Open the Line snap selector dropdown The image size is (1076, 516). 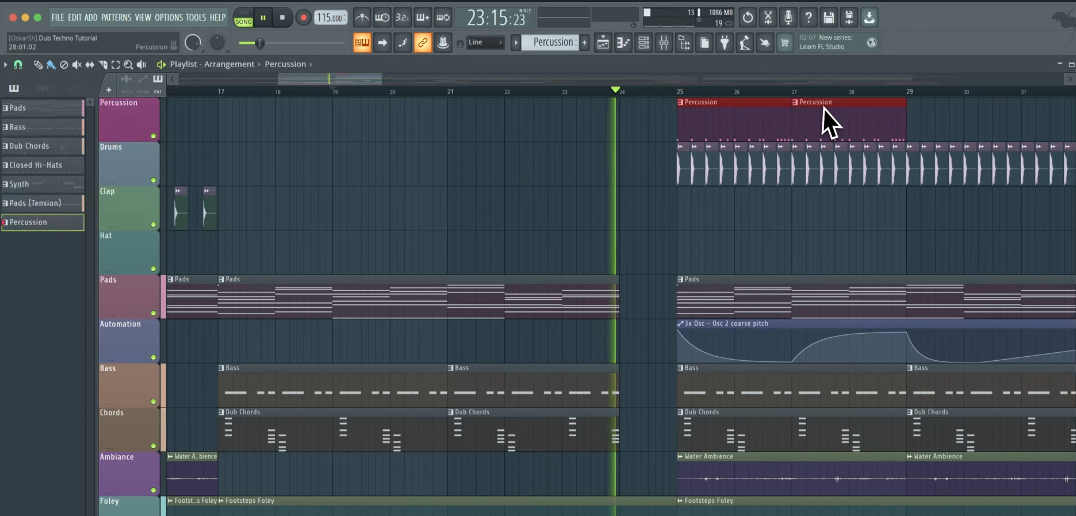[486, 43]
